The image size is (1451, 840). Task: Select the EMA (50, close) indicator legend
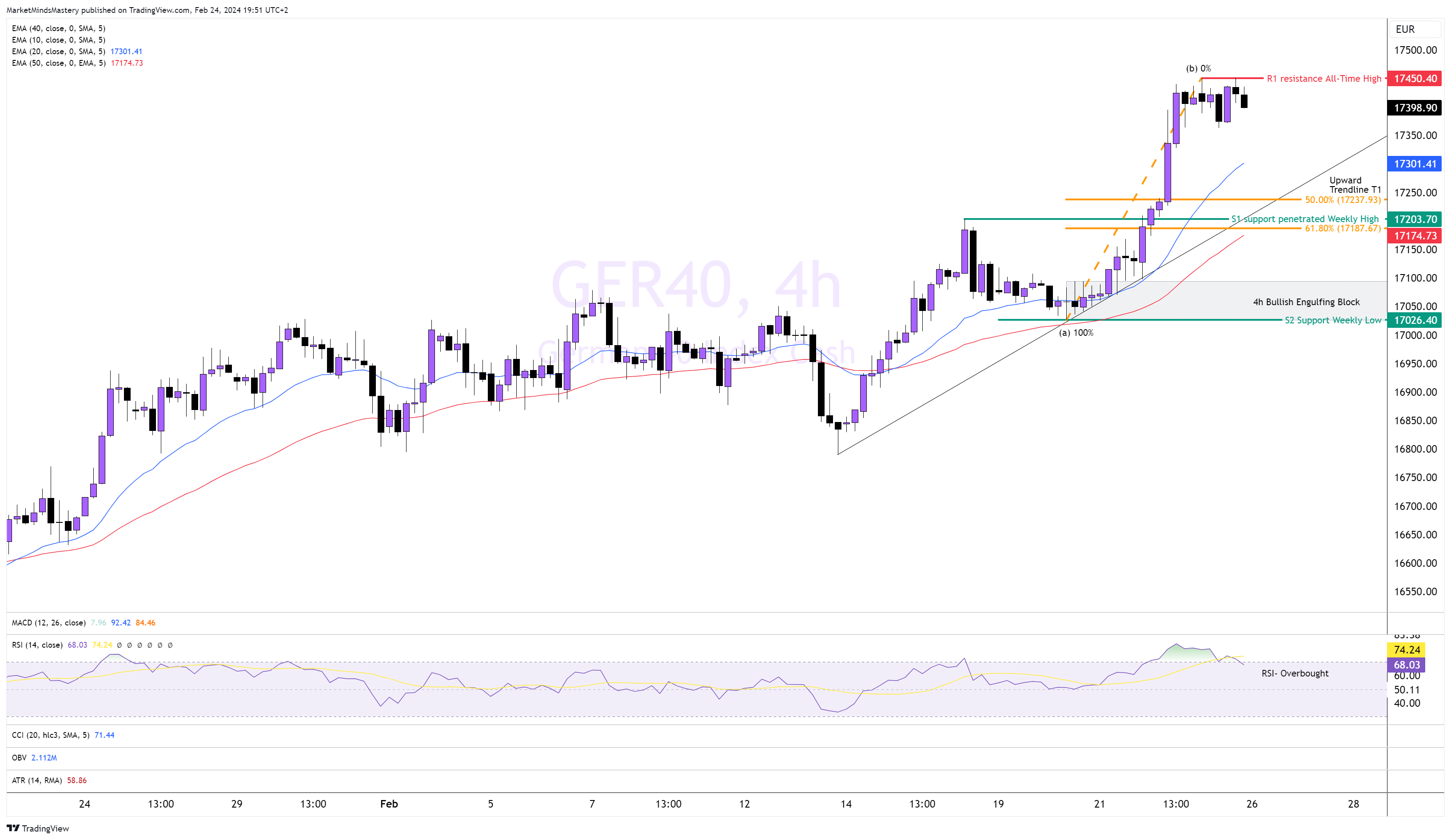[58, 63]
